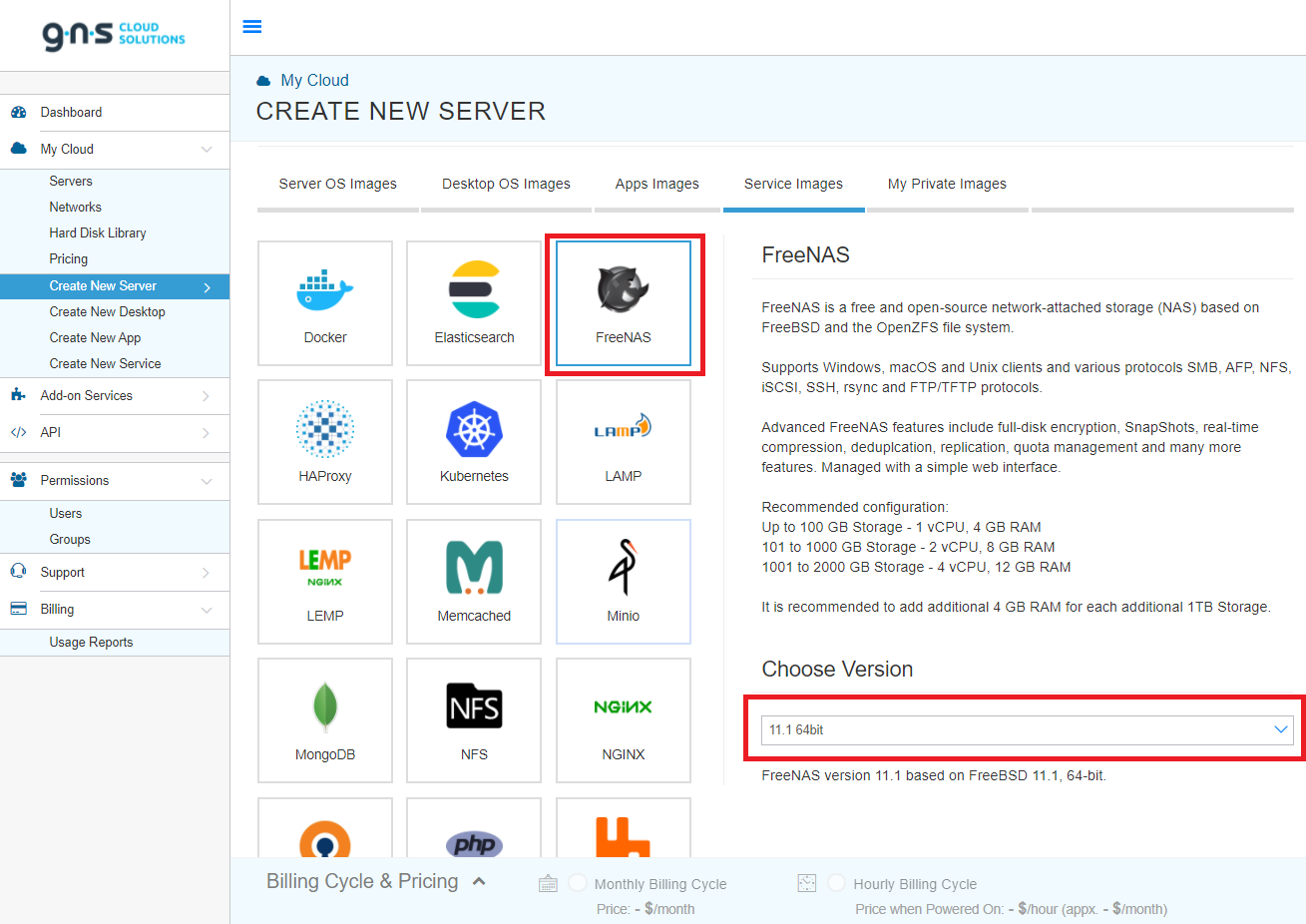The height and width of the screenshot is (924, 1306).
Task: Click the Support headset icon
Action: [18, 572]
